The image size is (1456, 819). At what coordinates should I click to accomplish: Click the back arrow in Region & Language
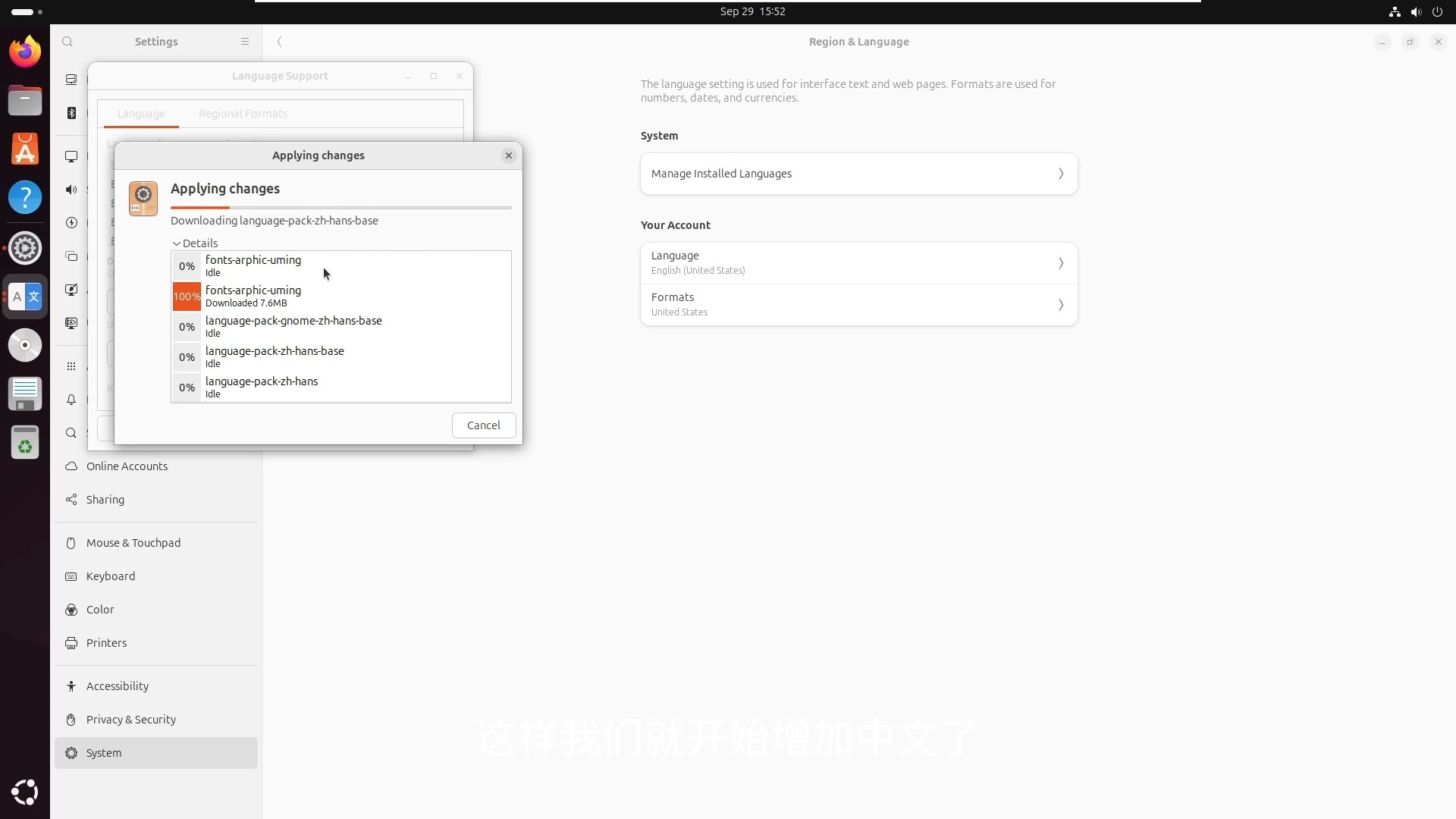pyautogui.click(x=280, y=42)
